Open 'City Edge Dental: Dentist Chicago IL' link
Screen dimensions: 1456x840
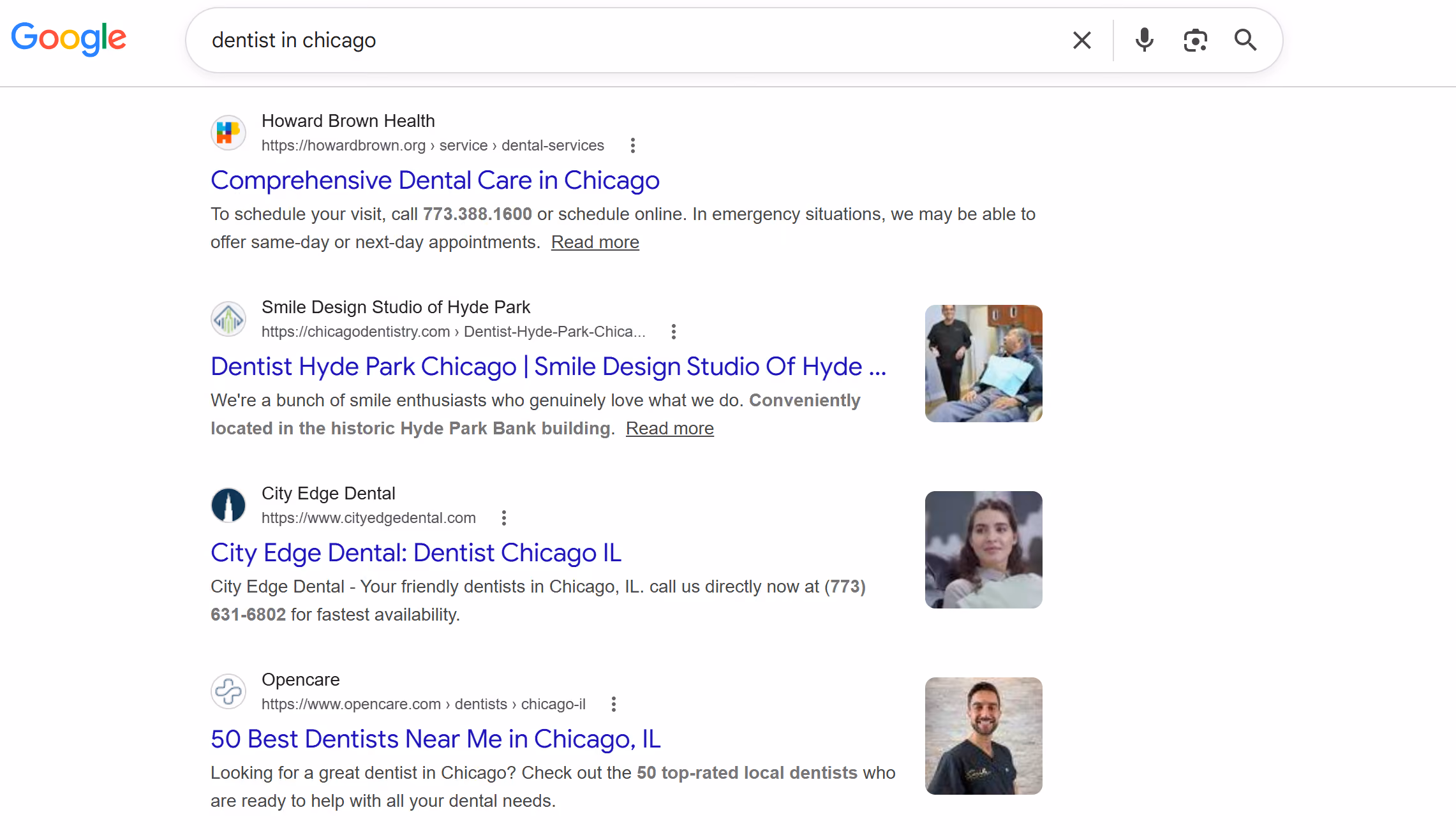click(x=416, y=553)
